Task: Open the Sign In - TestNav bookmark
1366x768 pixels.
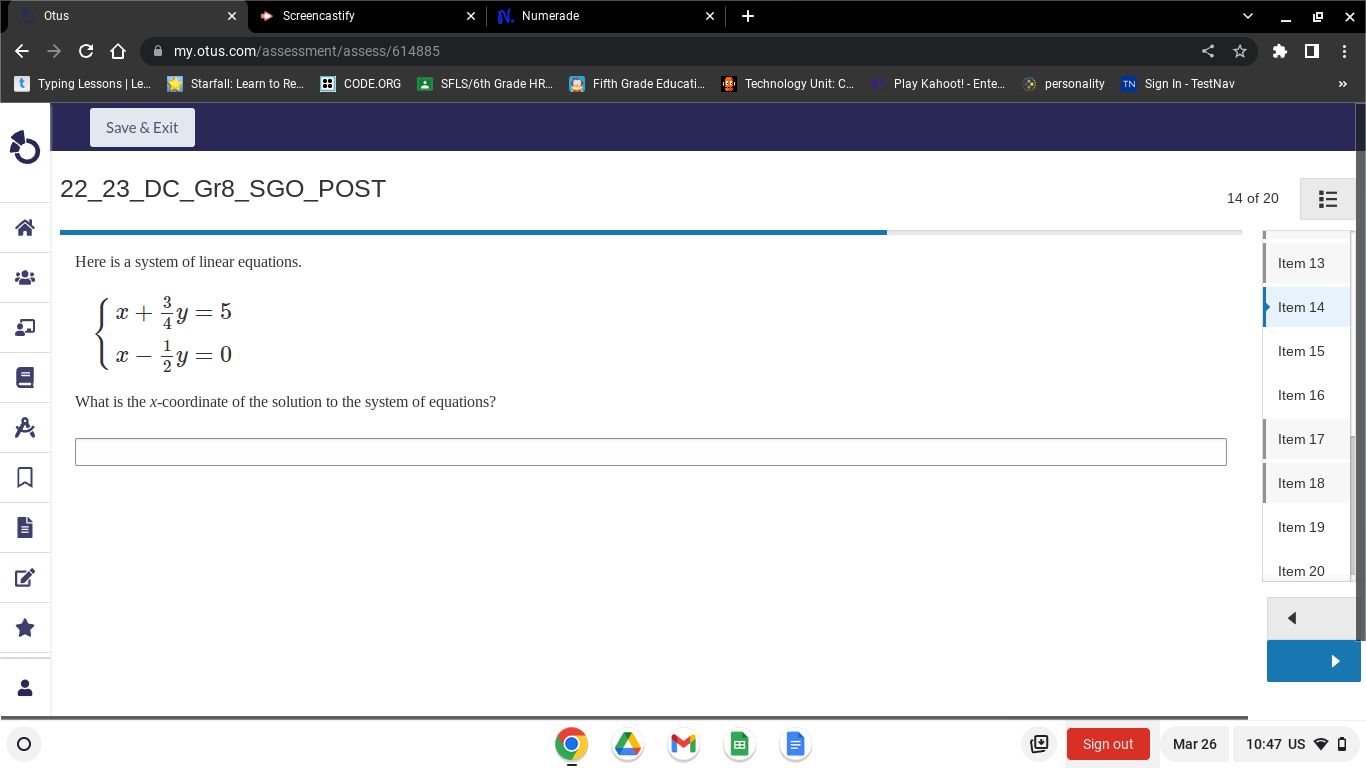Action: (x=1179, y=84)
